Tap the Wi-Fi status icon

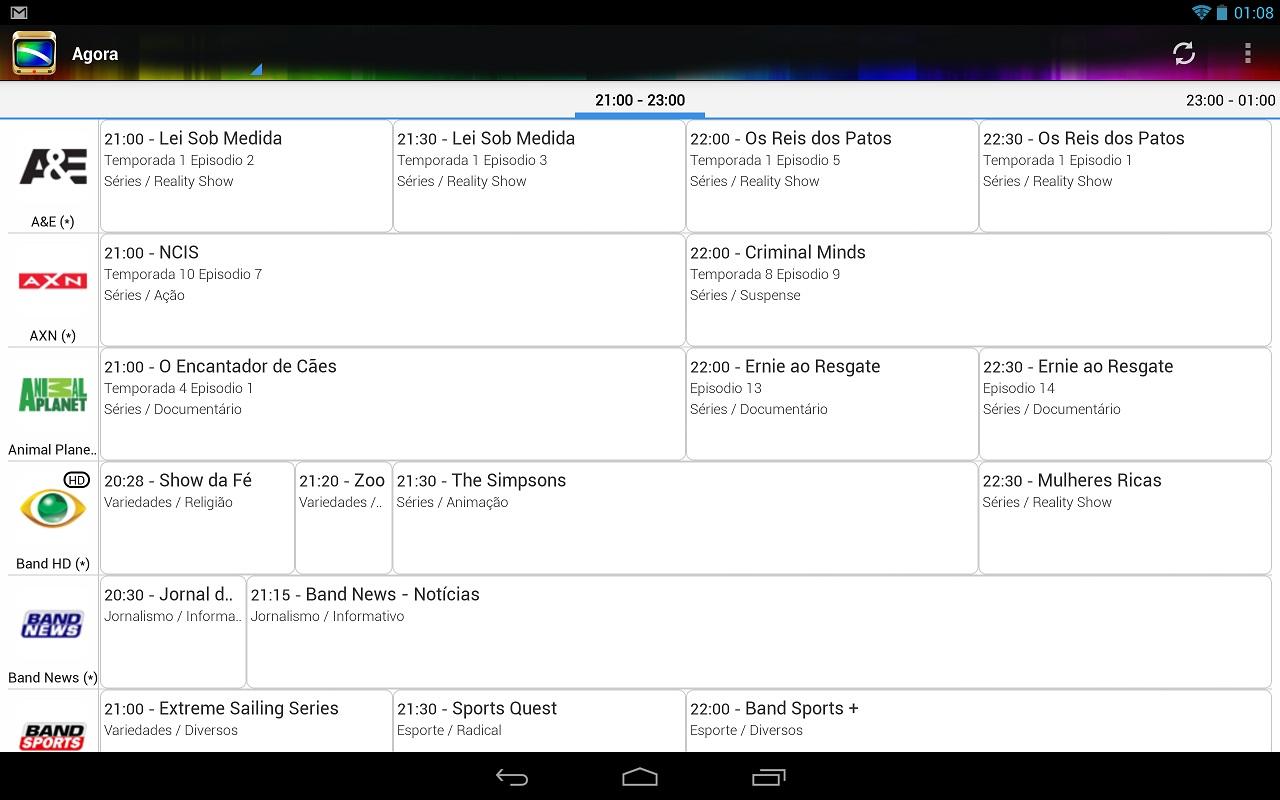[x=1201, y=12]
